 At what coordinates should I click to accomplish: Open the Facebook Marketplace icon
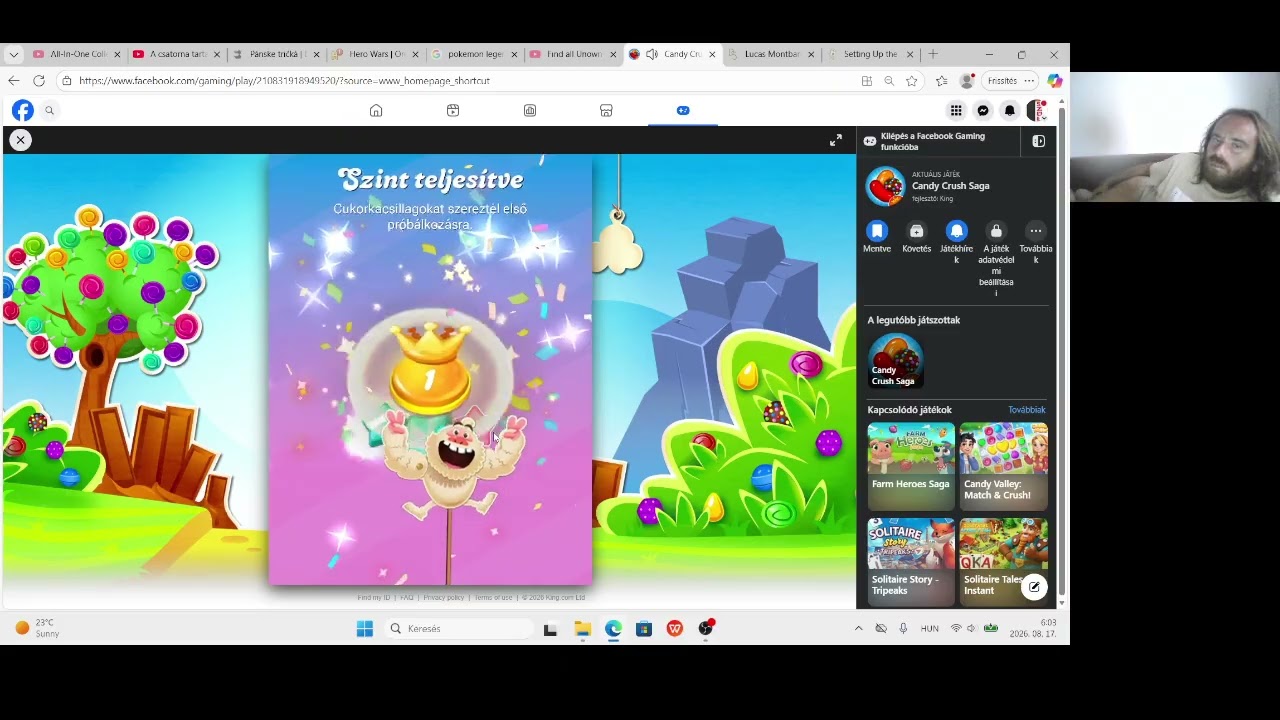click(x=606, y=111)
